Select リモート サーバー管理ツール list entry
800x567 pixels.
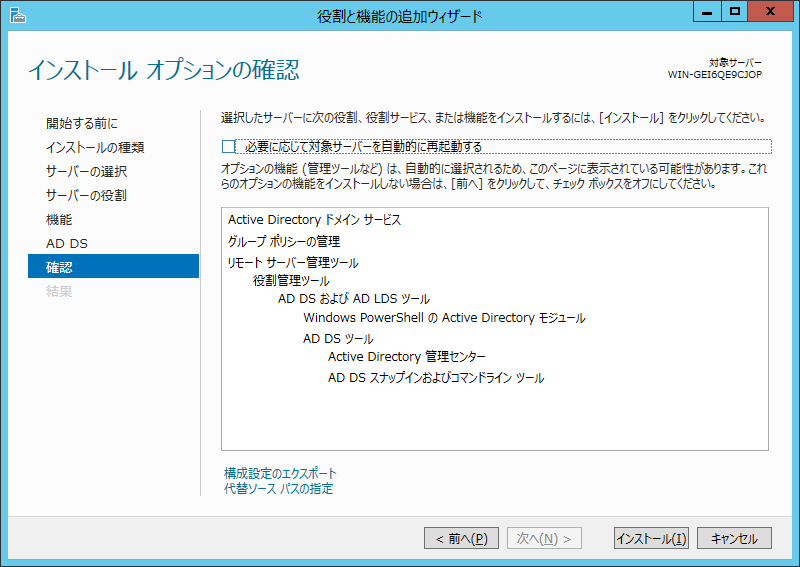pyautogui.click(x=293, y=263)
